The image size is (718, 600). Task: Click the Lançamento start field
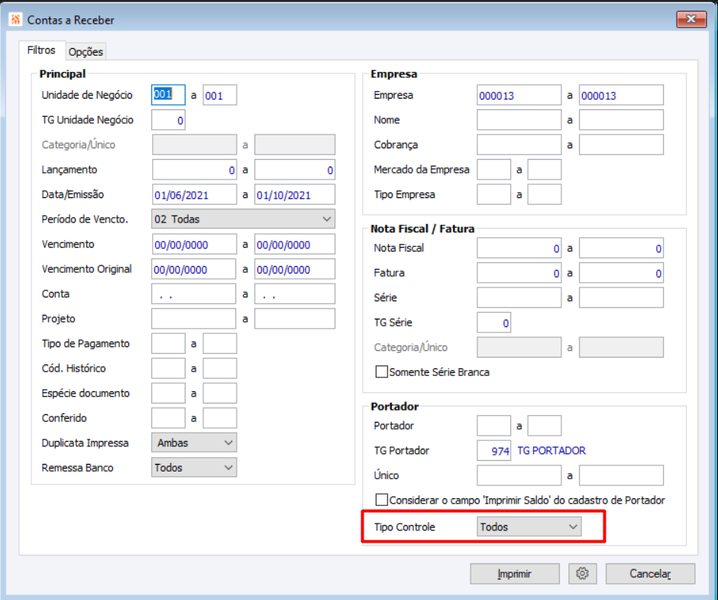pos(194,169)
